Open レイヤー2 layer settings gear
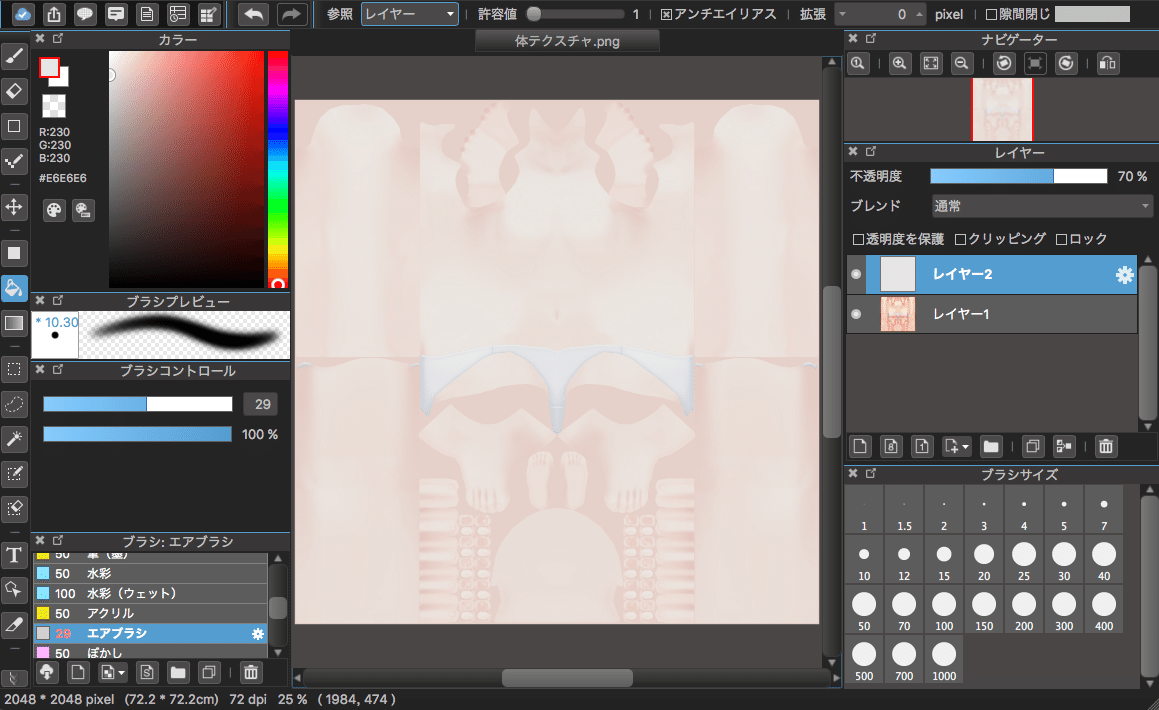1159x710 pixels. pyautogui.click(x=1124, y=275)
